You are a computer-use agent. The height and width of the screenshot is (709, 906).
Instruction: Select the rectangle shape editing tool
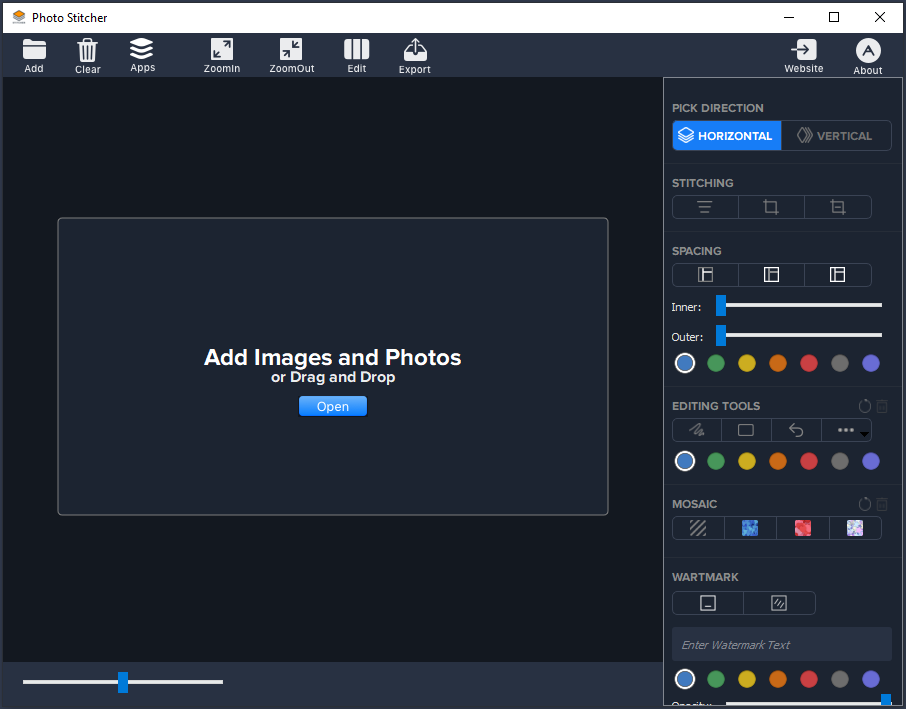point(746,430)
